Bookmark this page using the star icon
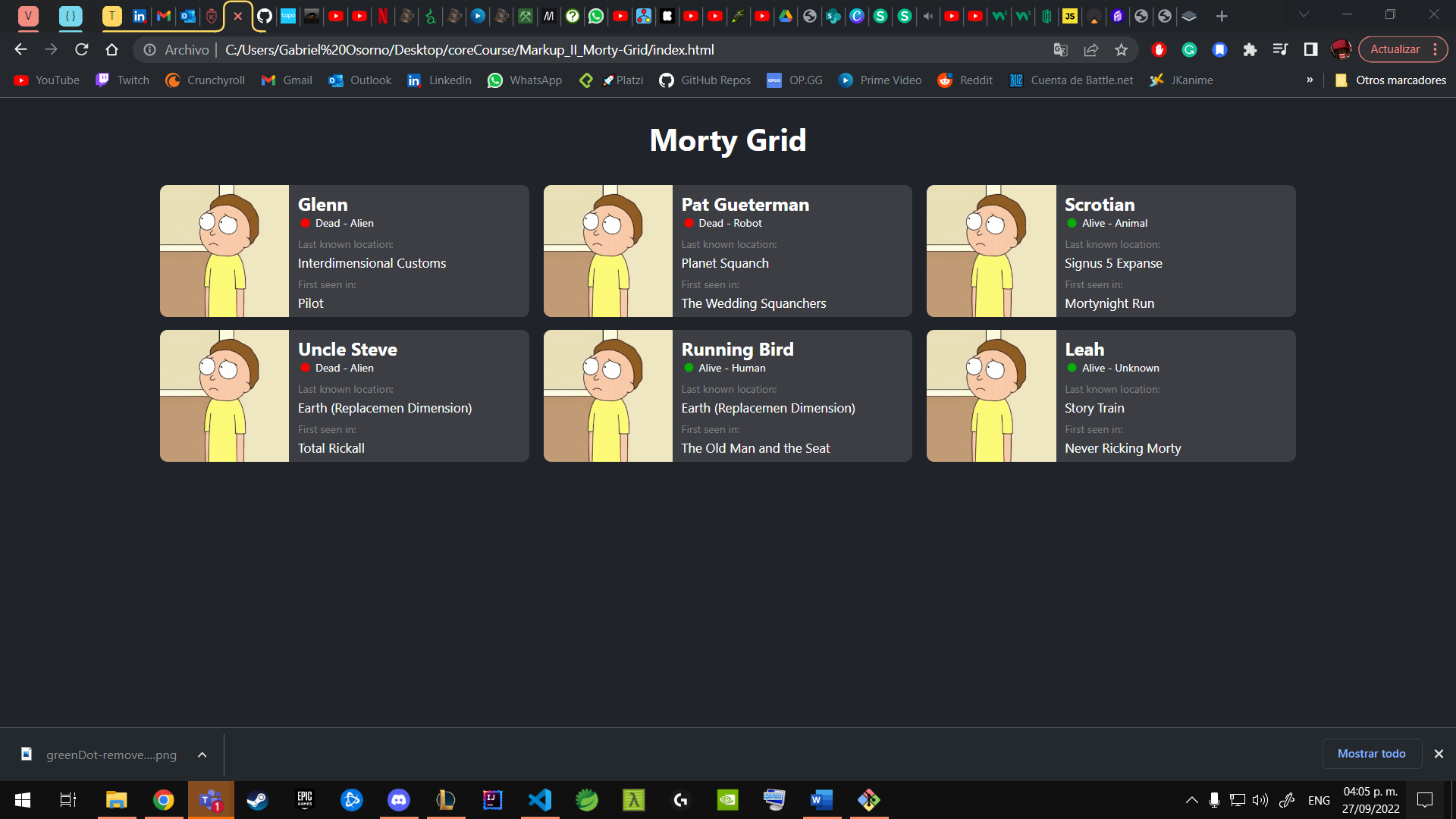Image resolution: width=1456 pixels, height=819 pixels. (1122, 49)
